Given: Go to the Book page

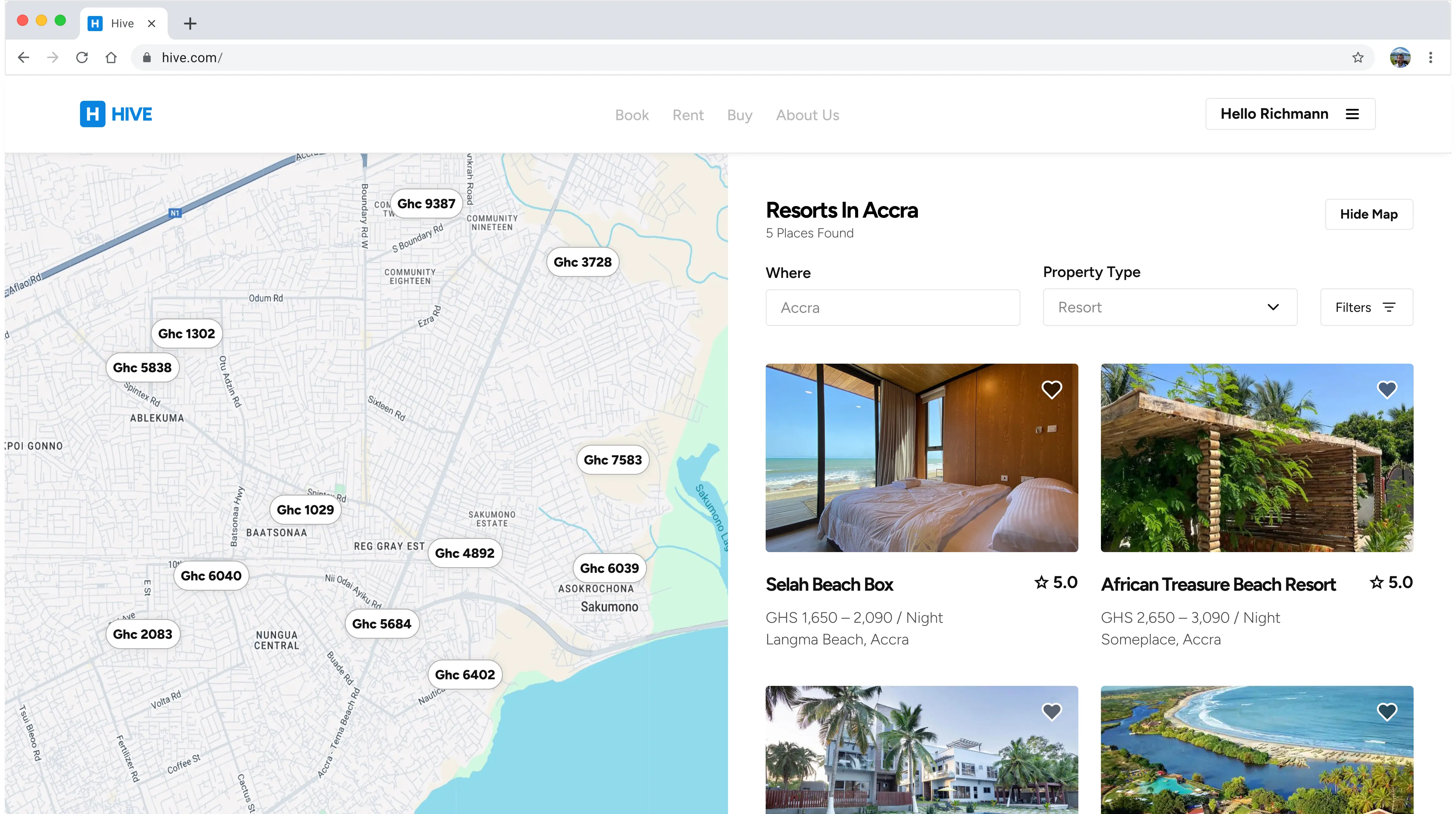Looking at the screenshot, I should tap(632, 115).
